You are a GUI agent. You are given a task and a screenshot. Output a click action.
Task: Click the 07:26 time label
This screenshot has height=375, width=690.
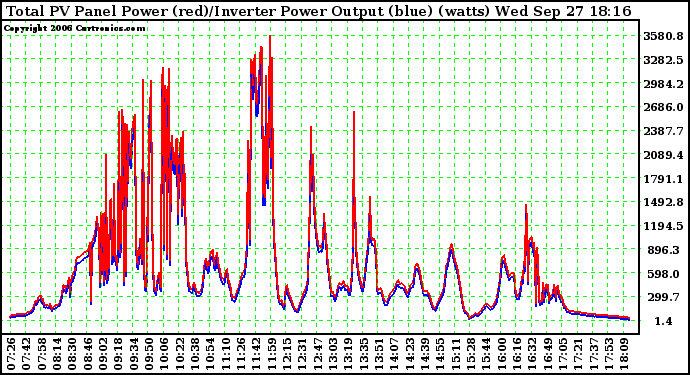click(x=11, y=354)
